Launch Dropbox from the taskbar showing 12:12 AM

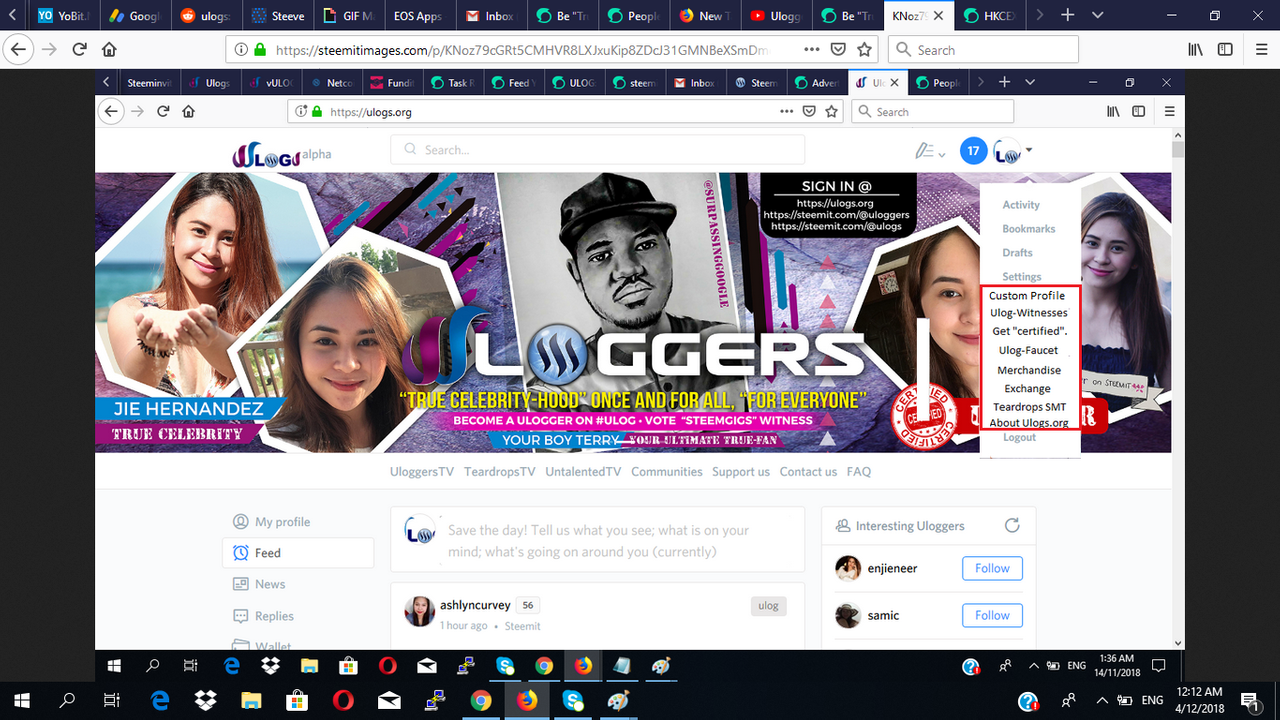(205, 700)
